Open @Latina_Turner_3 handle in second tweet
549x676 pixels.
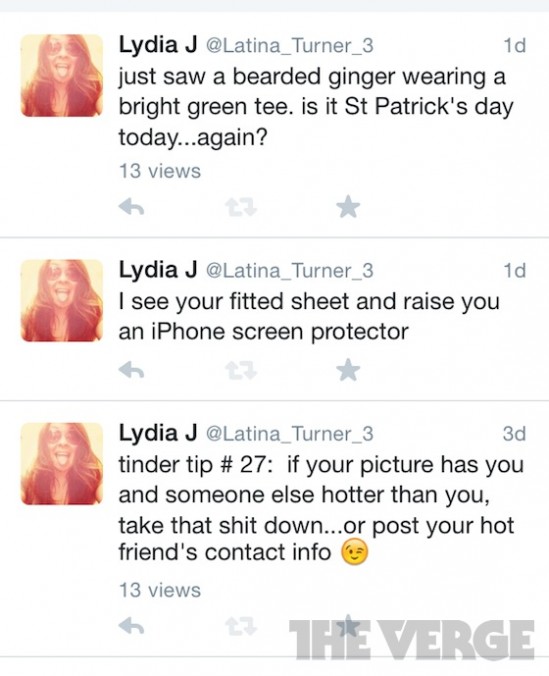click(x=290, y=271)
